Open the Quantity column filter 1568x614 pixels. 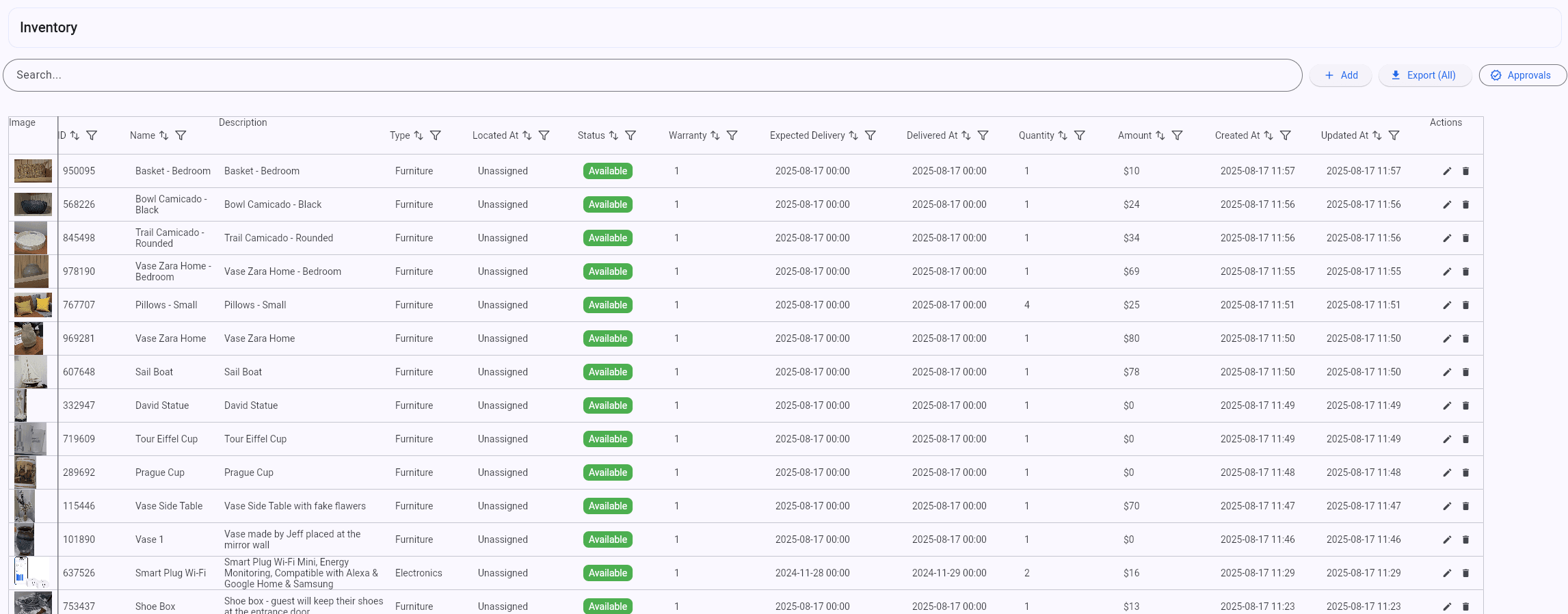1080,135
